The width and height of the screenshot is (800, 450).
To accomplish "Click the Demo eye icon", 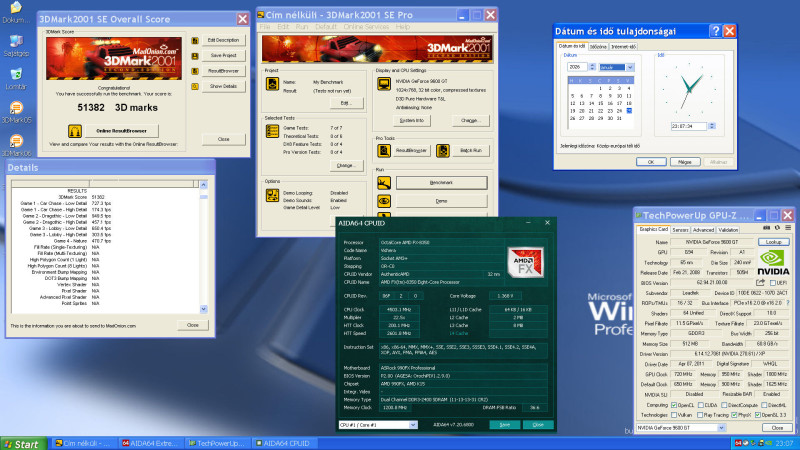I will pyautogui.click(x=384, y=201).
